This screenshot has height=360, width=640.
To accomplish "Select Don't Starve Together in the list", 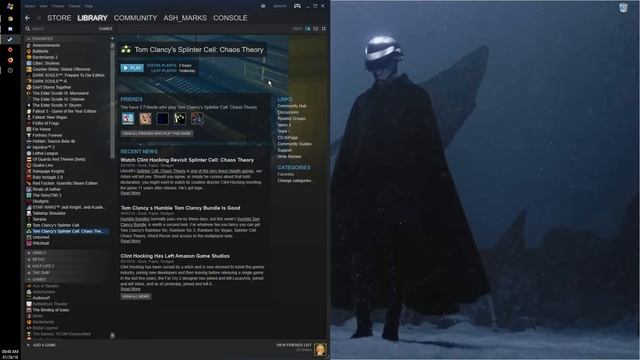I will coord(52,87).
